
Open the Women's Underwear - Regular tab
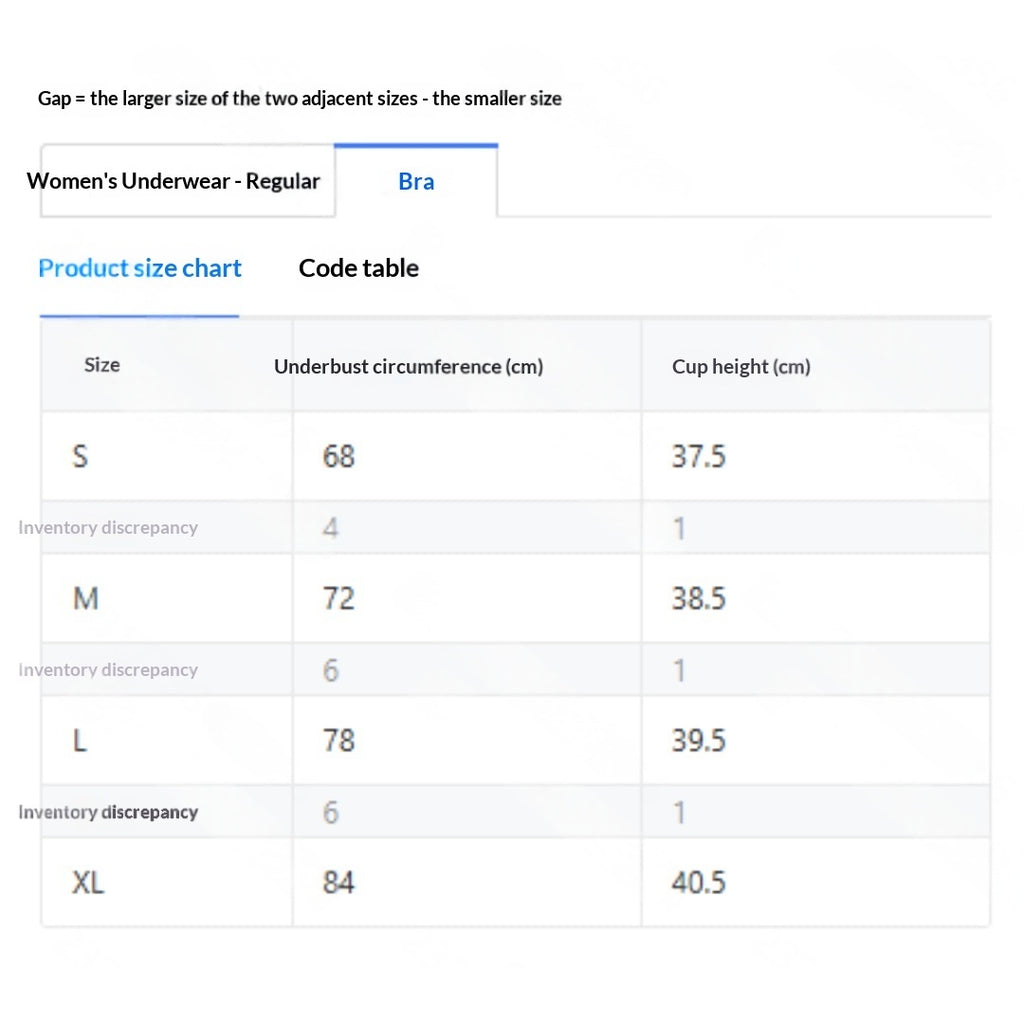pos(173,181)
